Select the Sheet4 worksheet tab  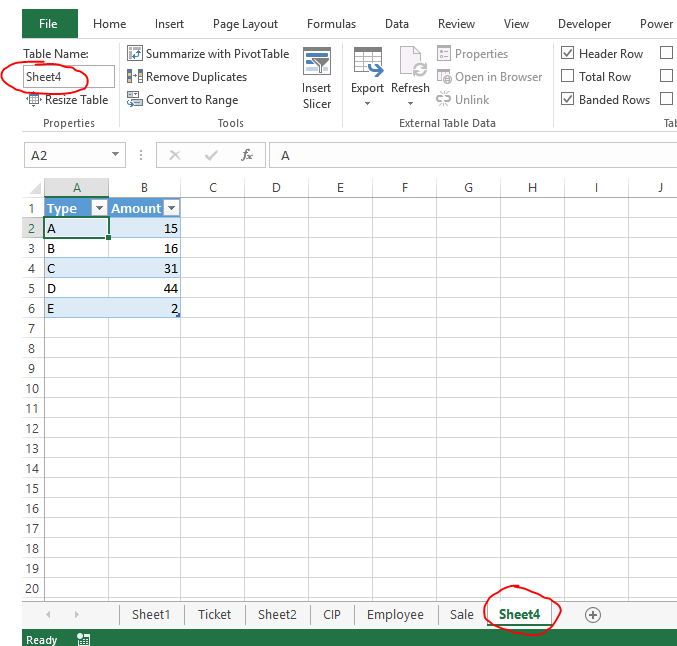tap(519, 614)
